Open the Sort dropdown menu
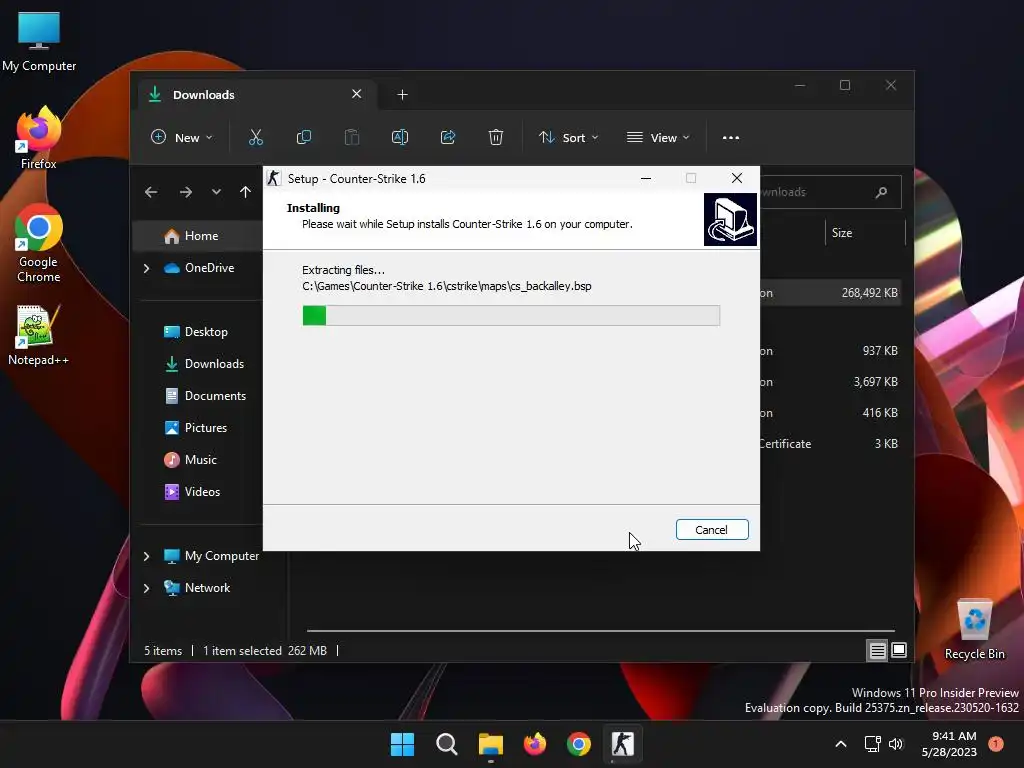 point(568,138)
